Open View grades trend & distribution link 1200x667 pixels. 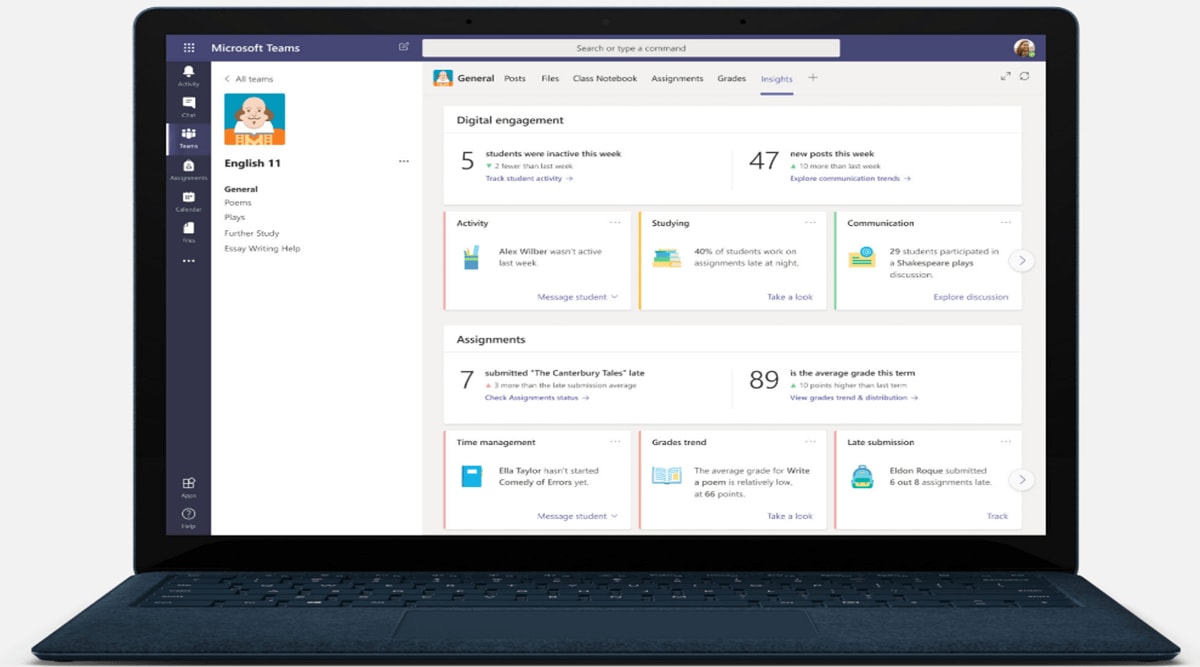coord(853,398)
